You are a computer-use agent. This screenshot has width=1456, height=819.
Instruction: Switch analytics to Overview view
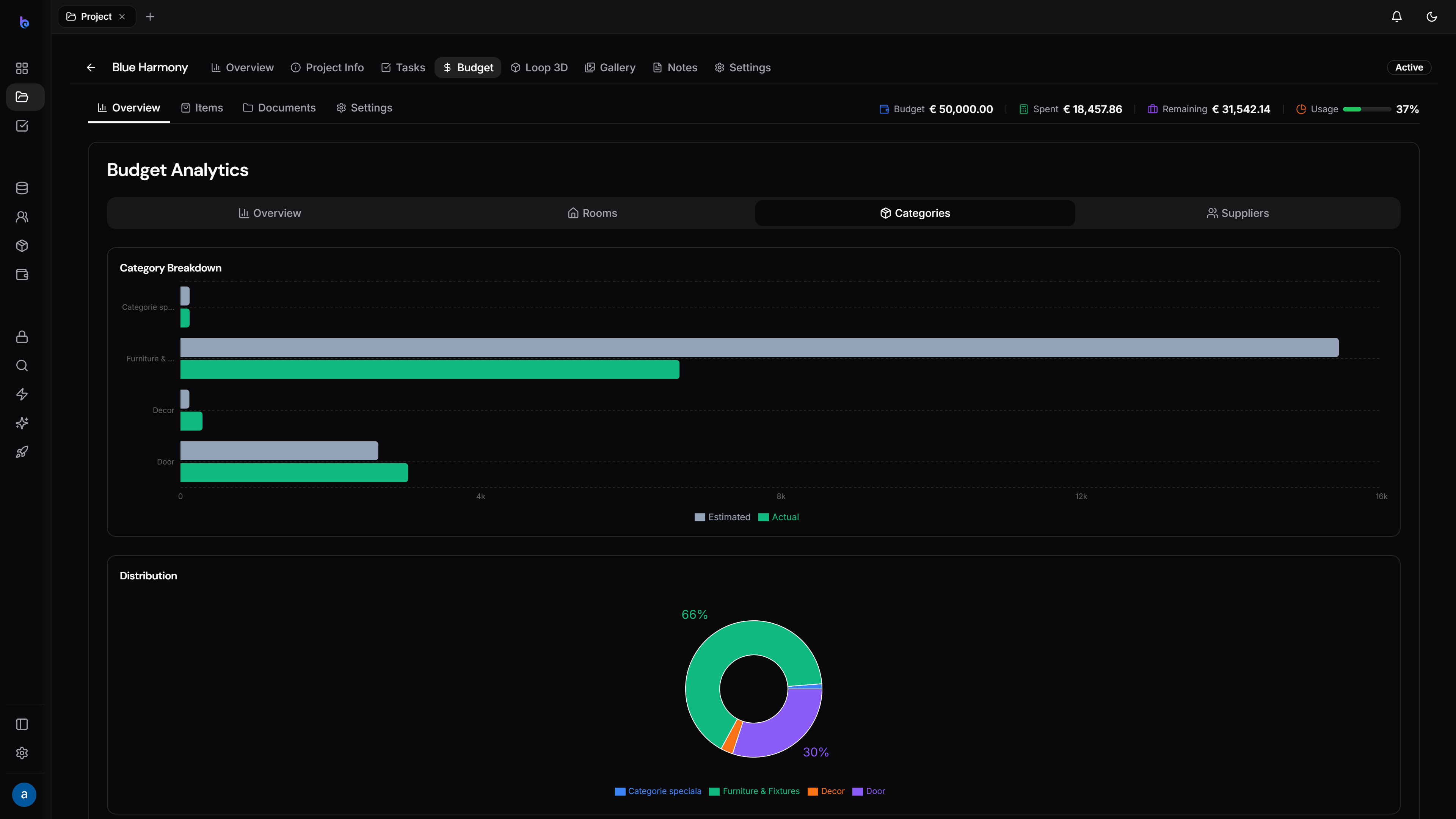point(270,213)
